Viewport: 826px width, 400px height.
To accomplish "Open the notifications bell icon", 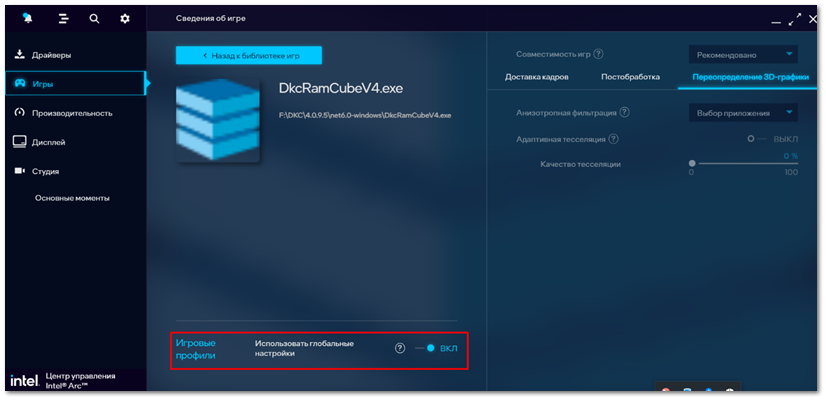I will (27, 18).
